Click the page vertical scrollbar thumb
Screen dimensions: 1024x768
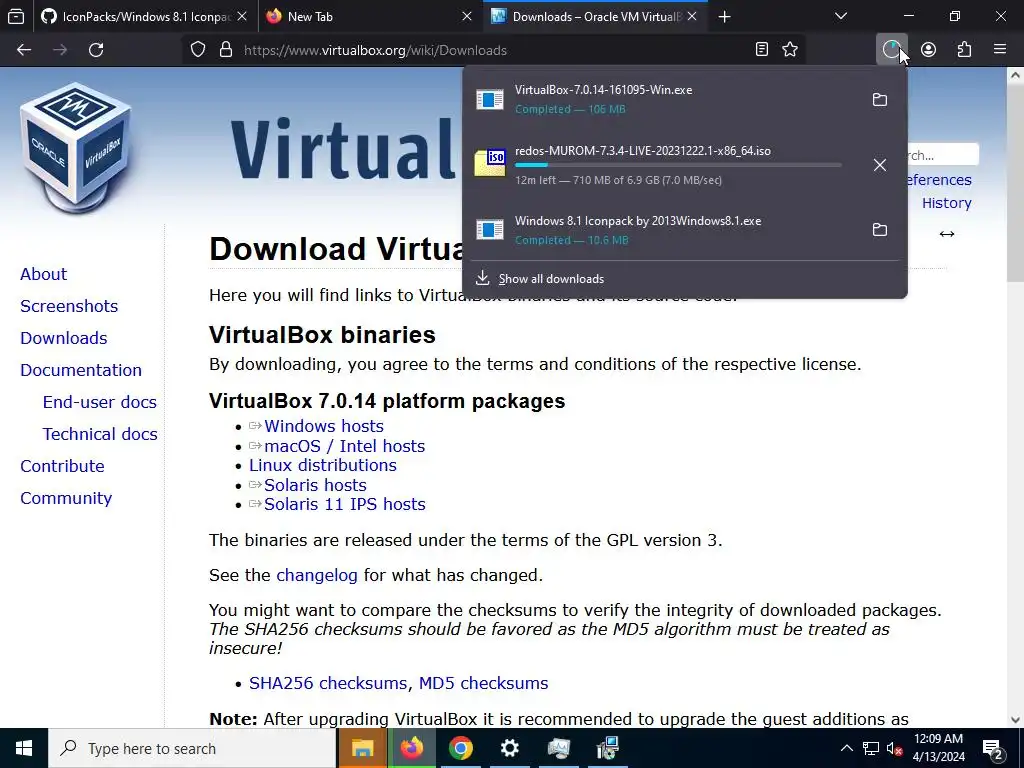click(x=1015, y=183)
